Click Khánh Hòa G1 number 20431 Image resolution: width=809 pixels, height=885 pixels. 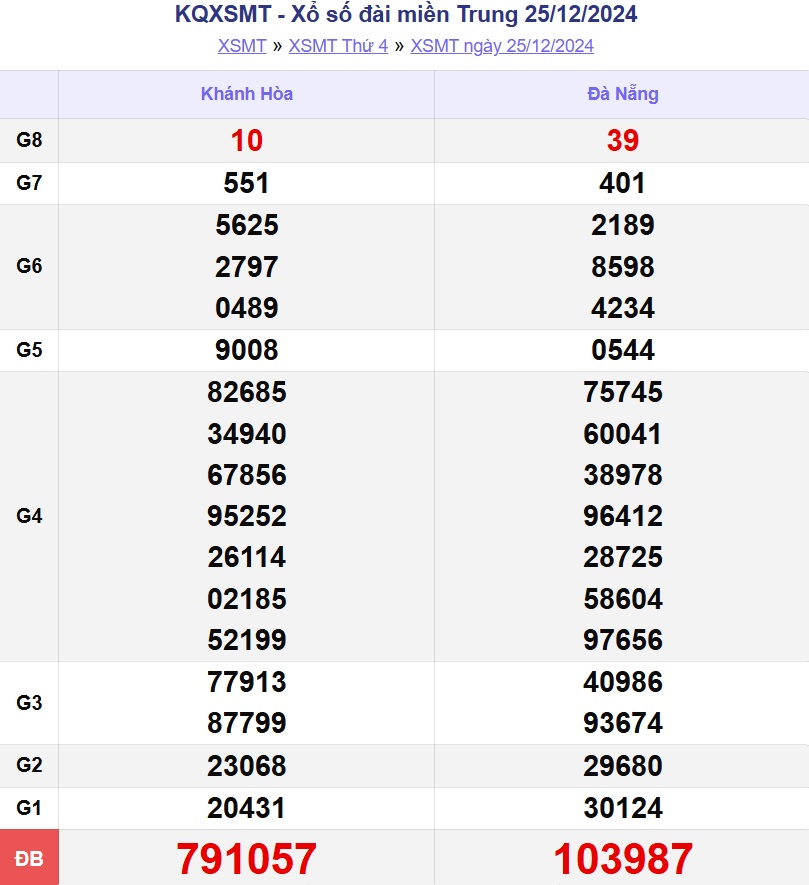(247, 808)
